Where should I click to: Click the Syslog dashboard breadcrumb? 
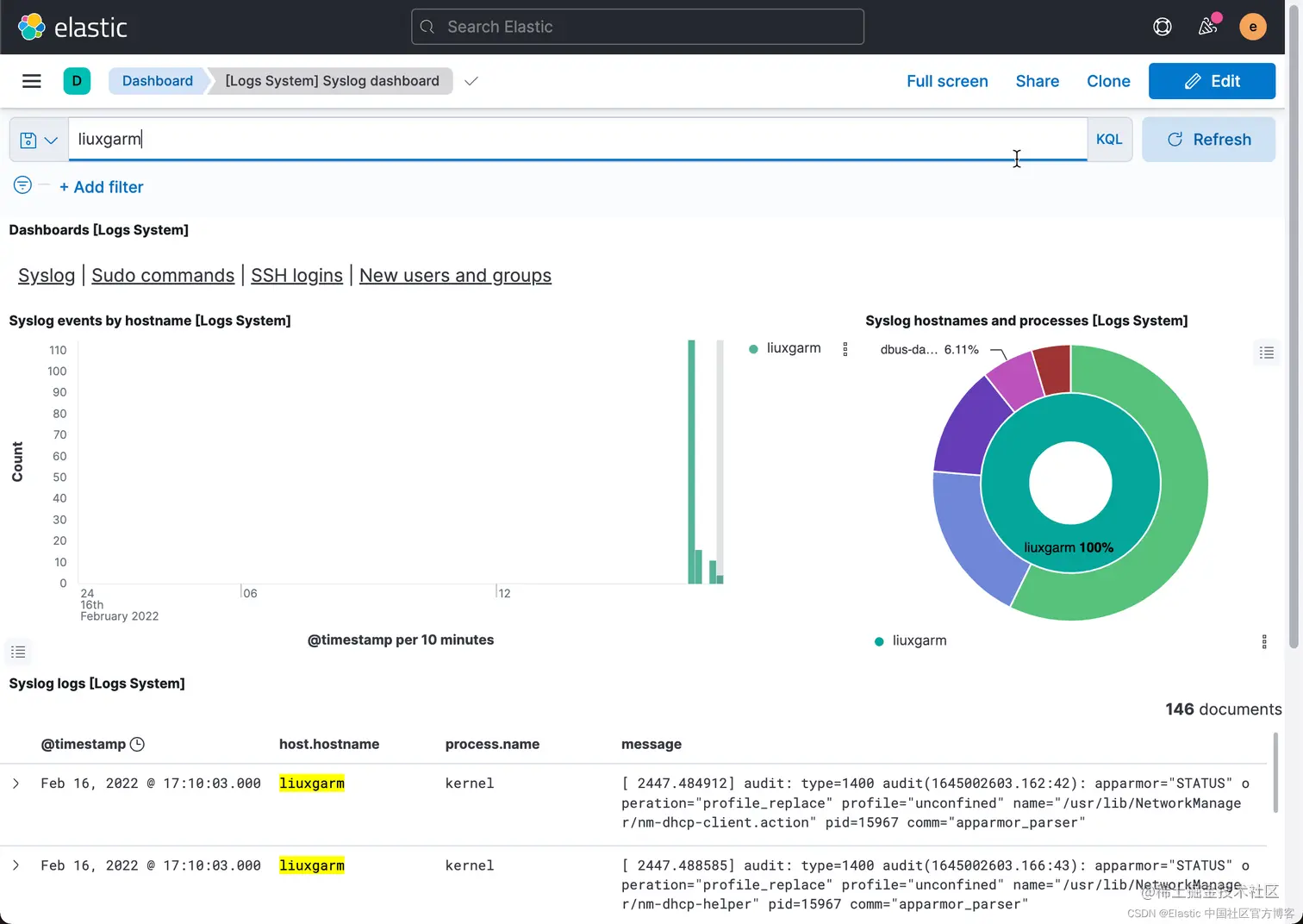(332, 81)
